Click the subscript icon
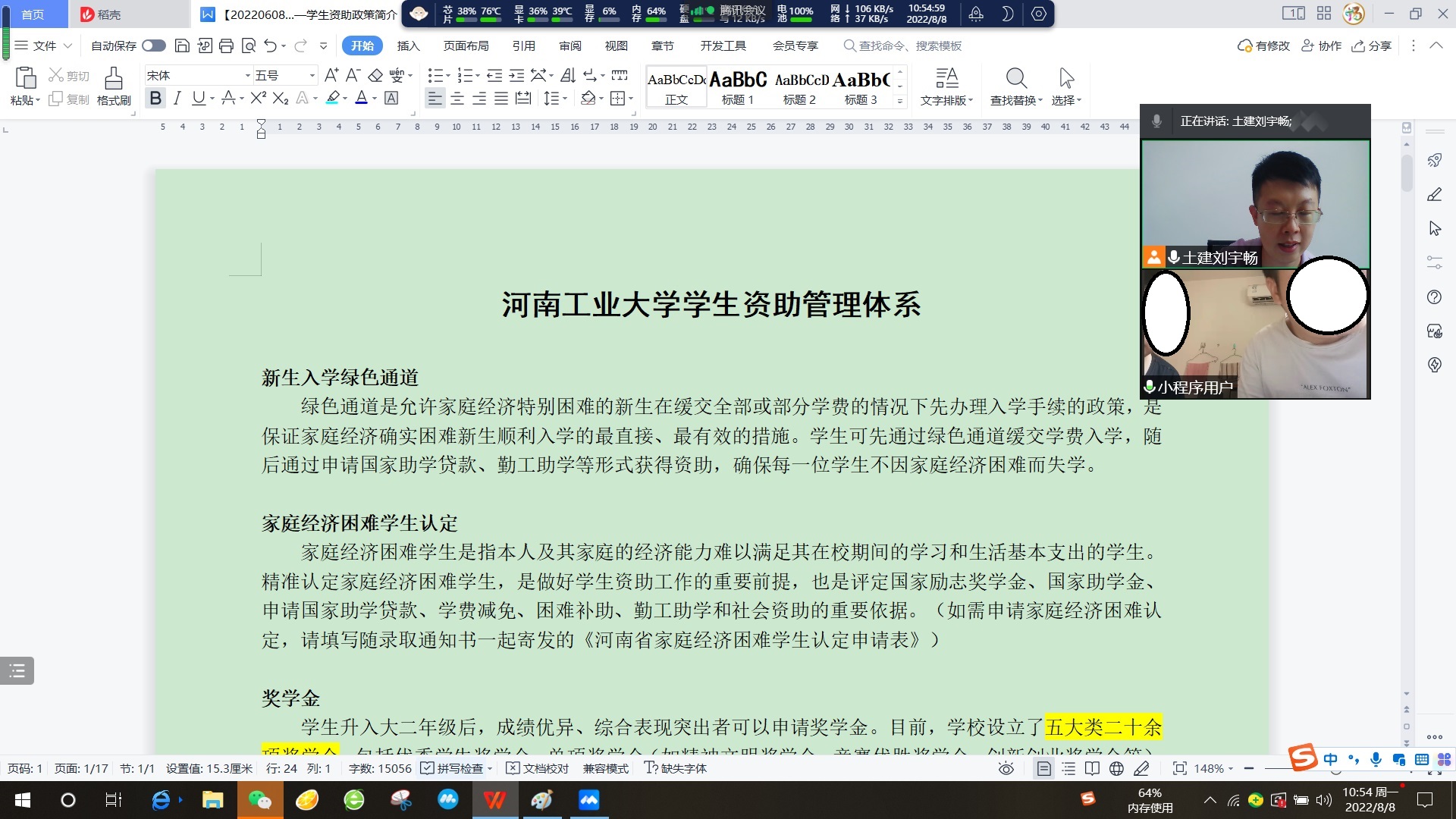Image resolution: width=1456 pixels, height=819 pixels. tap(281, 98)
